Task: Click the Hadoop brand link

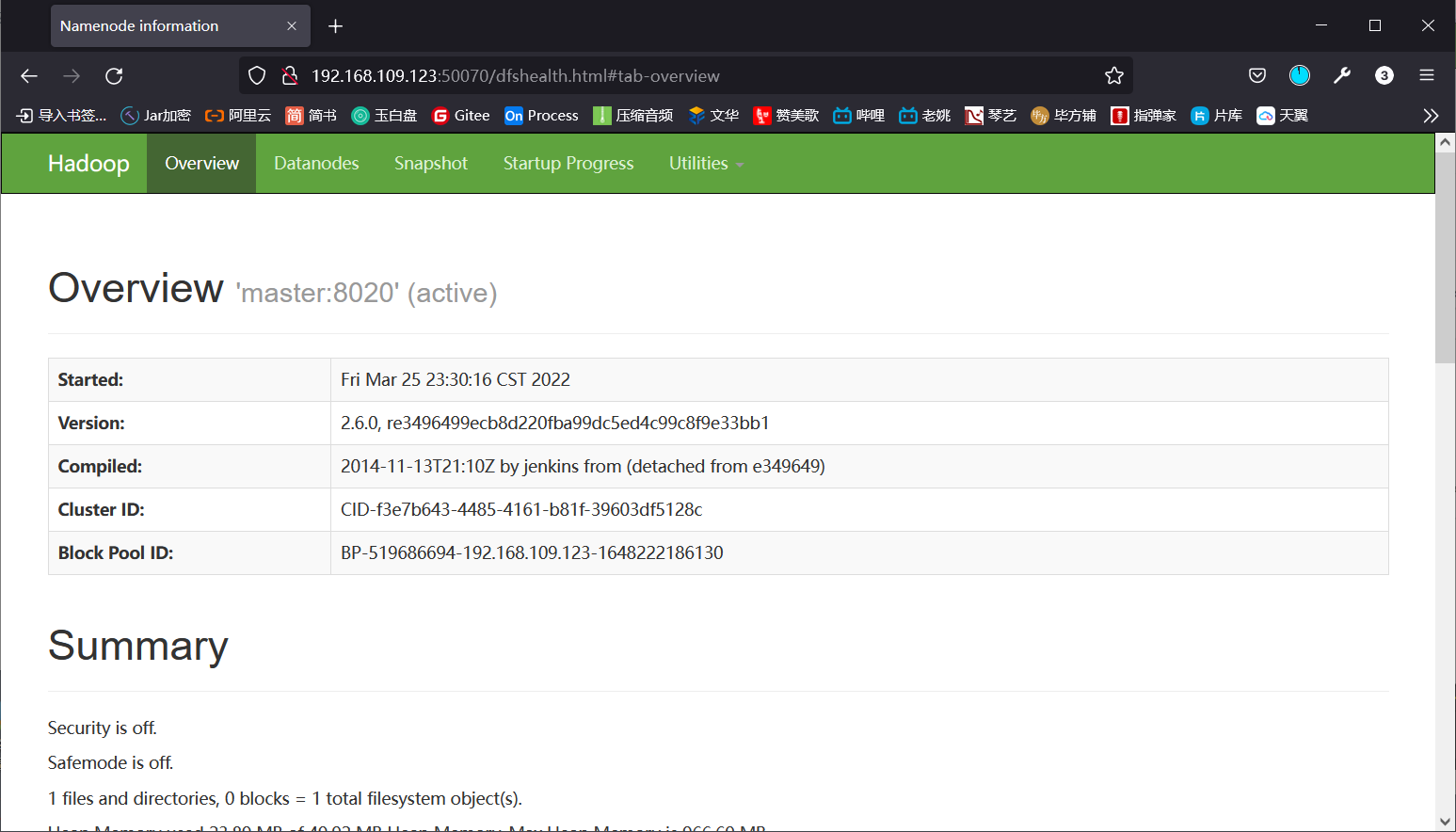Action: coord(88,164)
